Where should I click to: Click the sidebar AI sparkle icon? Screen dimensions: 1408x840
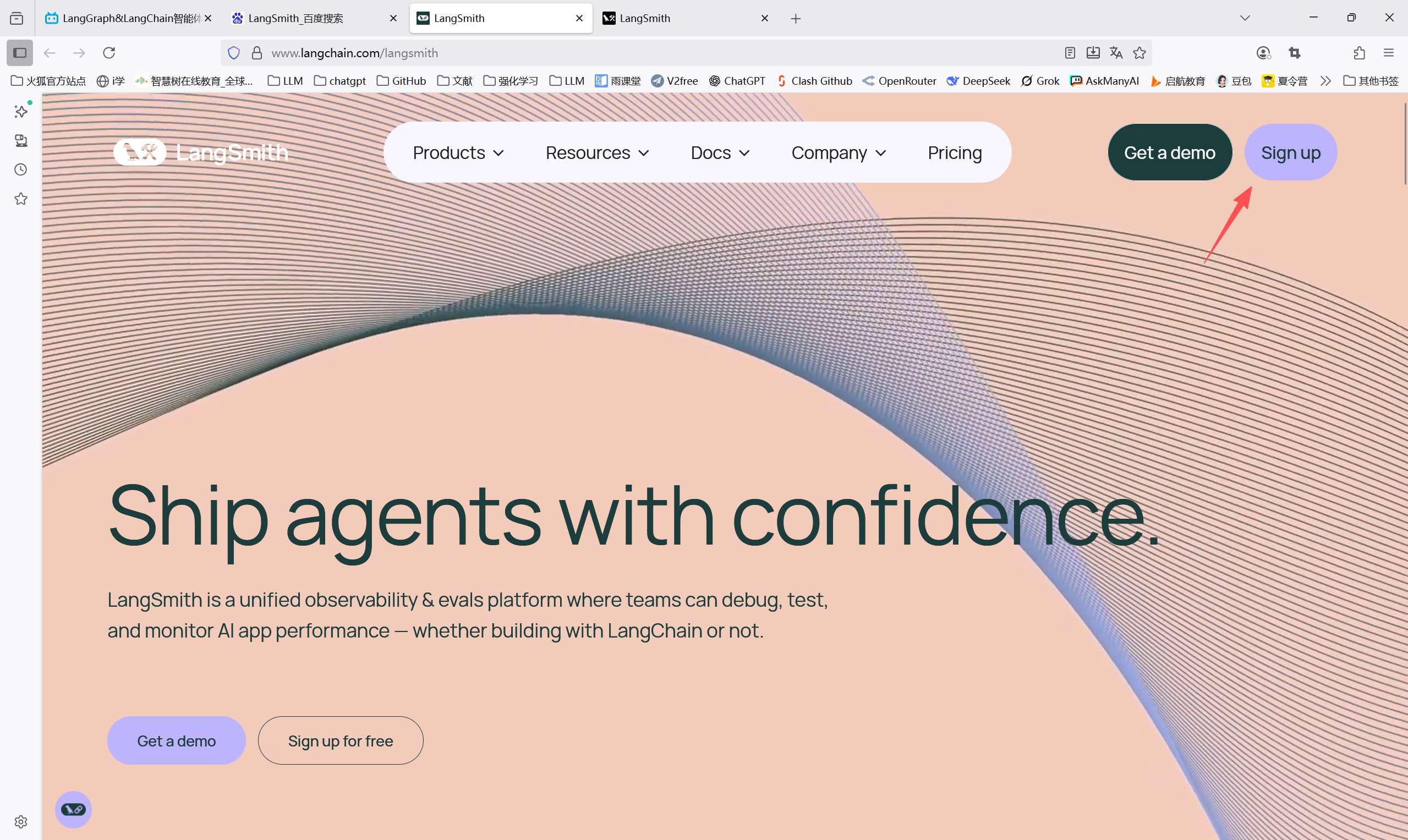(x=21, y=112)
